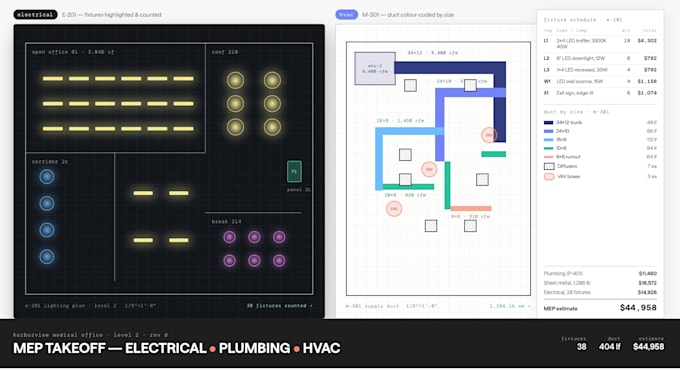This screenshot has height=370, width=680.
Task: Click the VAV box below the 10×8 cfm label
Action: tap(394, 209)
